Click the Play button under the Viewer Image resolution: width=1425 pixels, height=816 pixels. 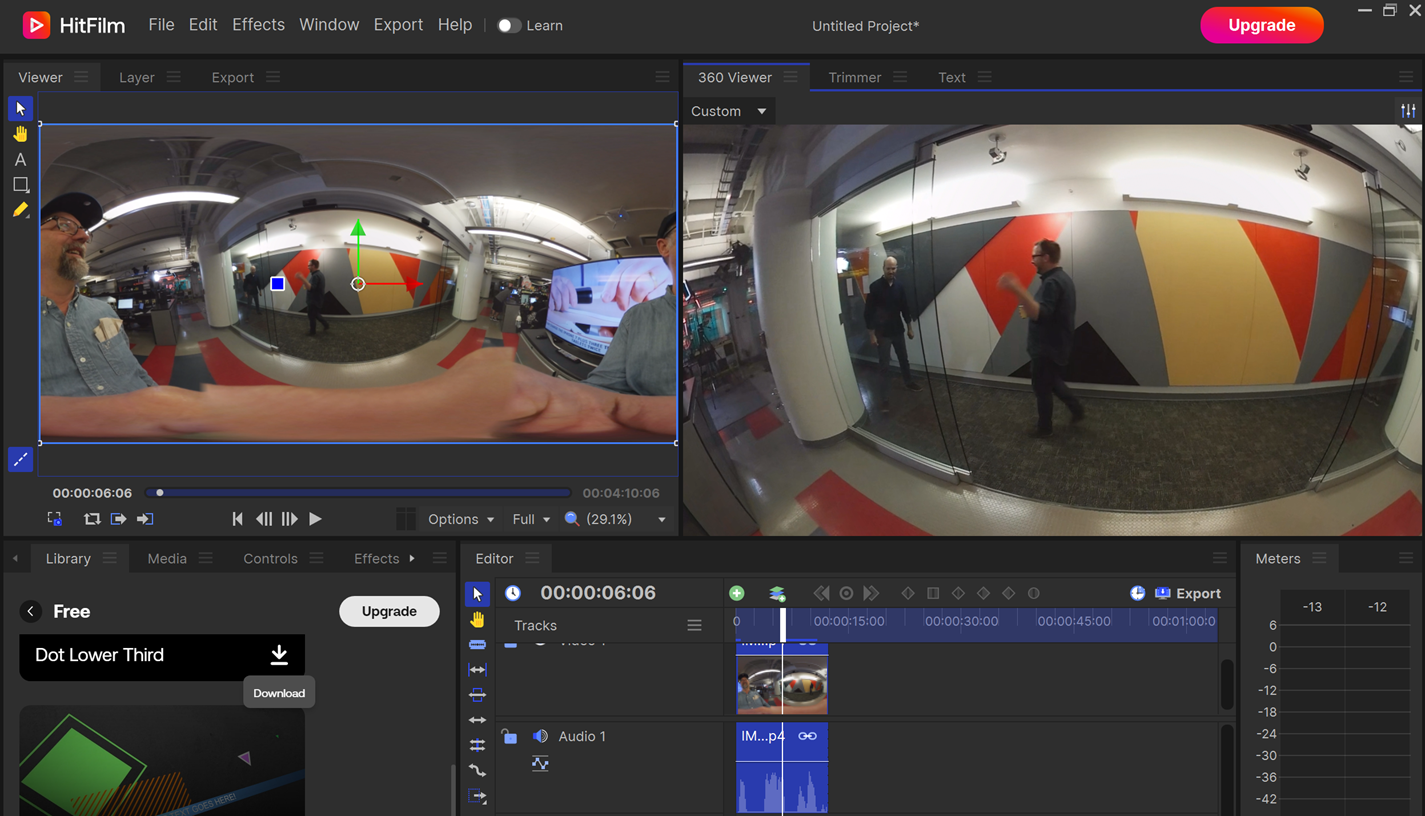click(x=314, y=519)
